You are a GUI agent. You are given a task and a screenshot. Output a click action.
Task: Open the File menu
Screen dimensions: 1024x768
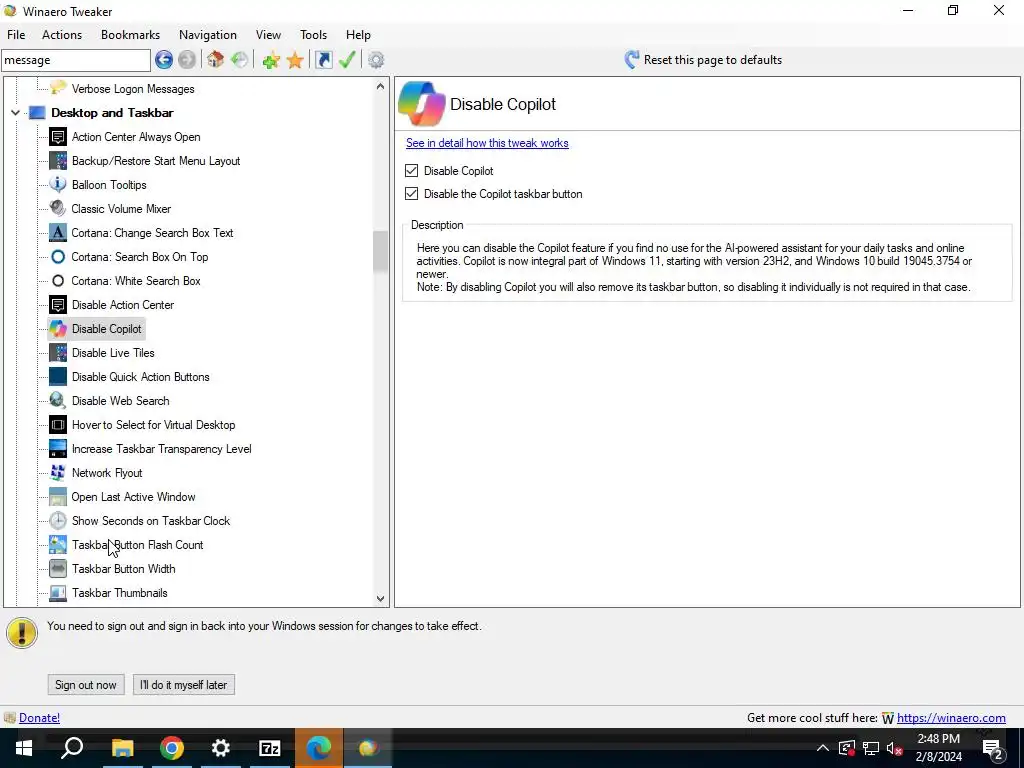(x=16, y=35)
